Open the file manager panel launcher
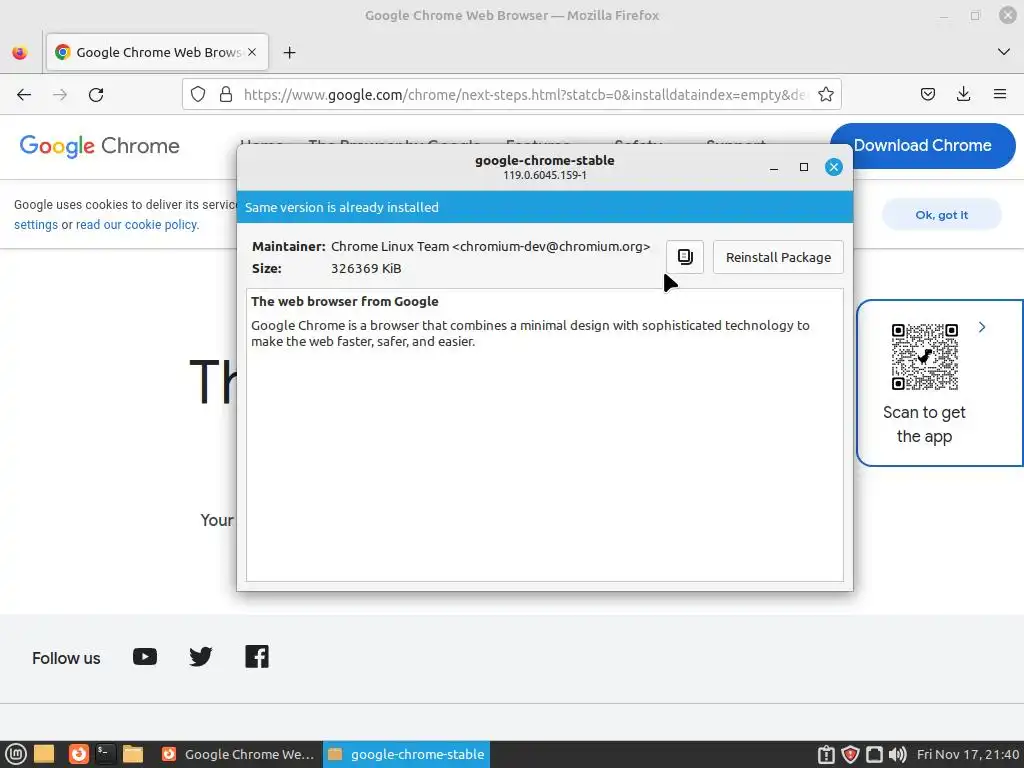 point(133,754)
